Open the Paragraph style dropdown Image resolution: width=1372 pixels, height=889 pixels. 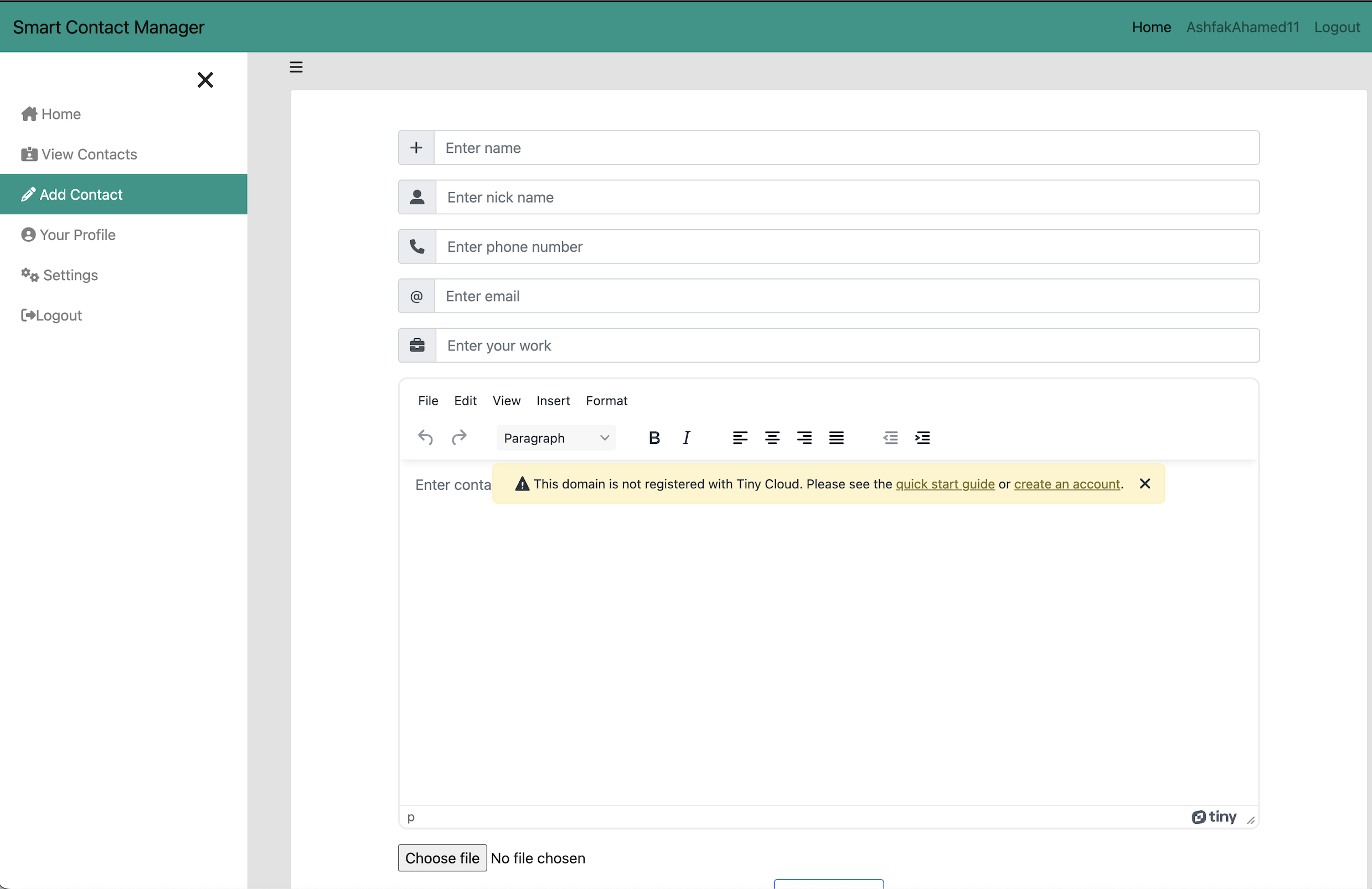click(x=555, y=438)
